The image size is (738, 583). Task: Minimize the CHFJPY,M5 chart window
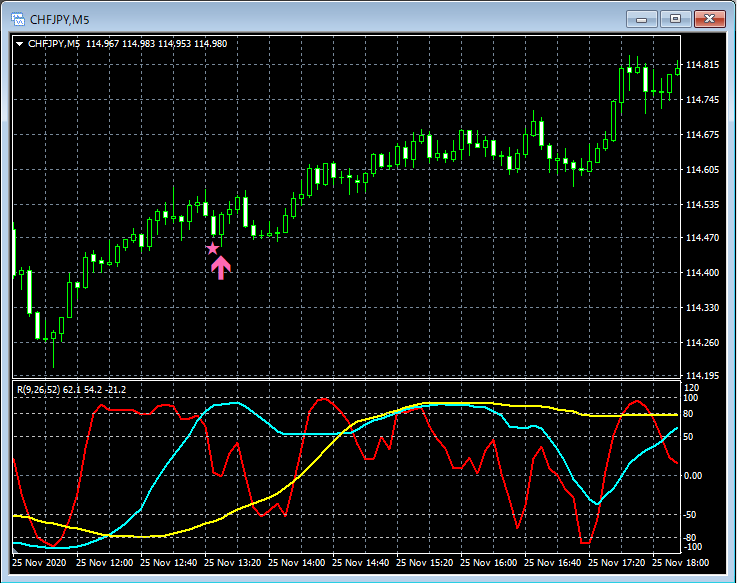pyautogui.click(x=641, y=18)
